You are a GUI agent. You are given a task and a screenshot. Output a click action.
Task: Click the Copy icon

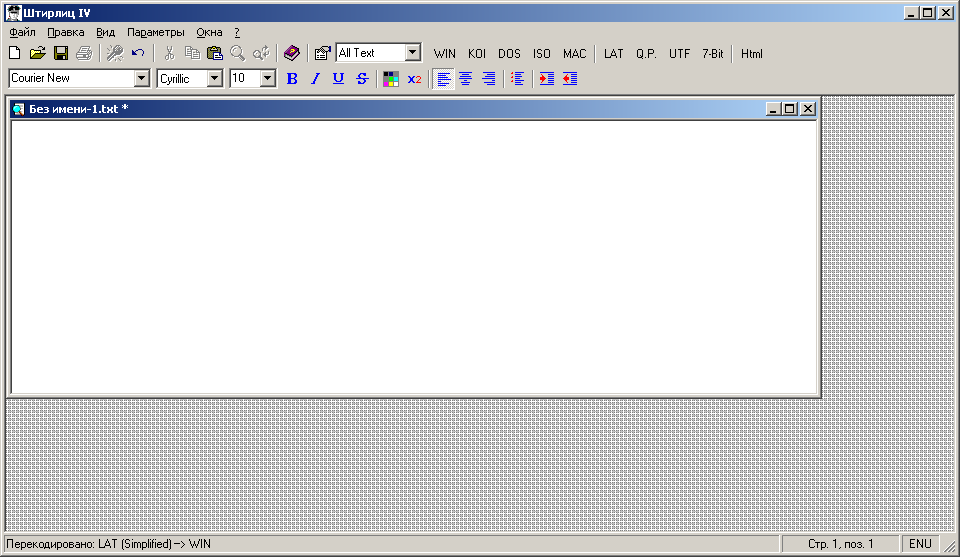pyautogui.click(x=192, y=53)
